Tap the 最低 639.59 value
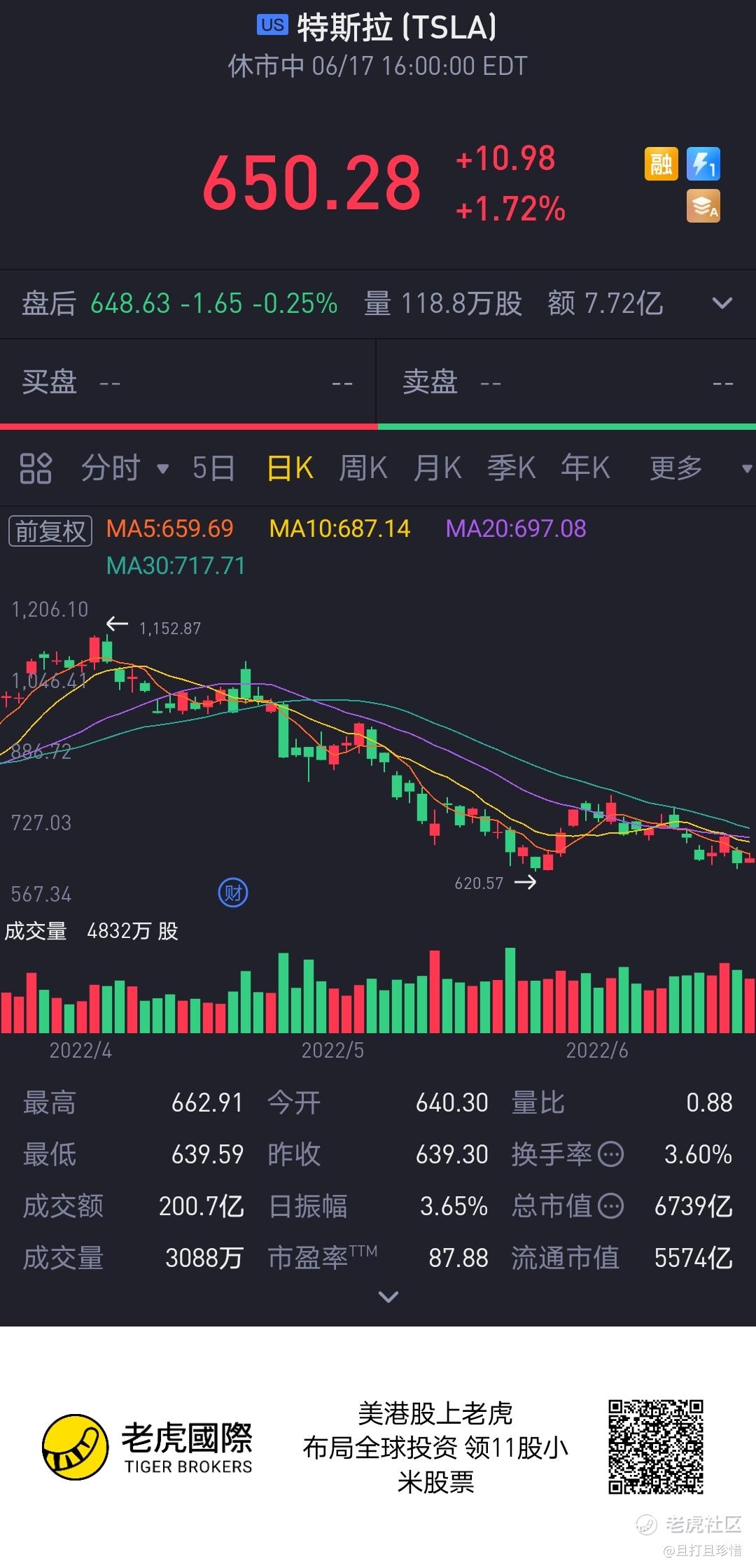 click(207, 1154)
